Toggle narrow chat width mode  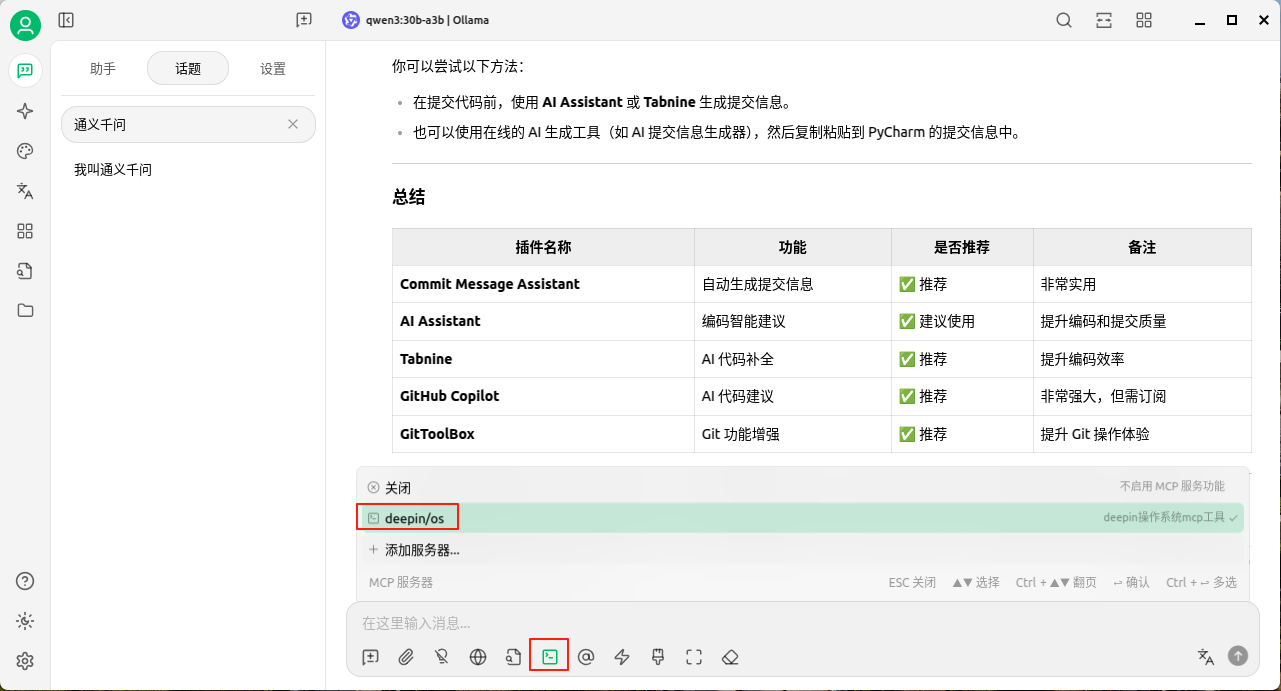(x=1104, y=20)
